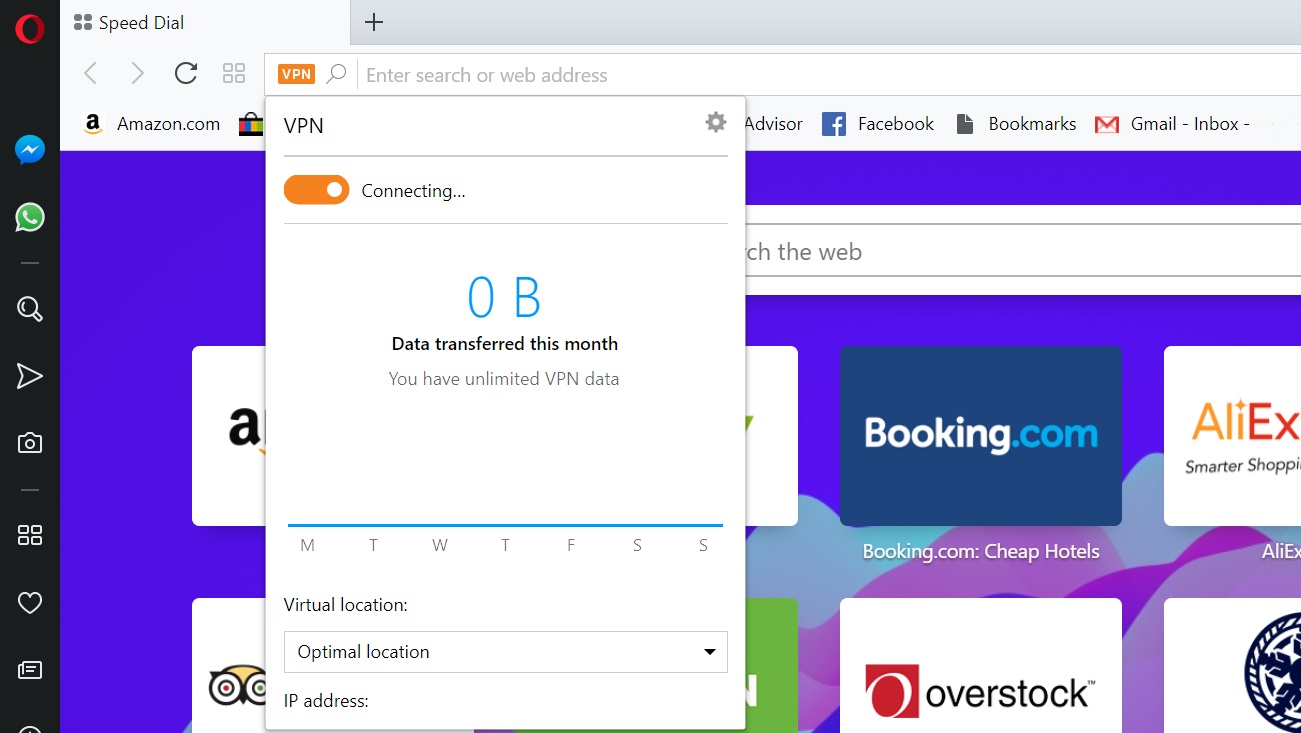The image size is (1301, 733).
Task: Click the 'IP address:' label
Action: tap(326, 701)
